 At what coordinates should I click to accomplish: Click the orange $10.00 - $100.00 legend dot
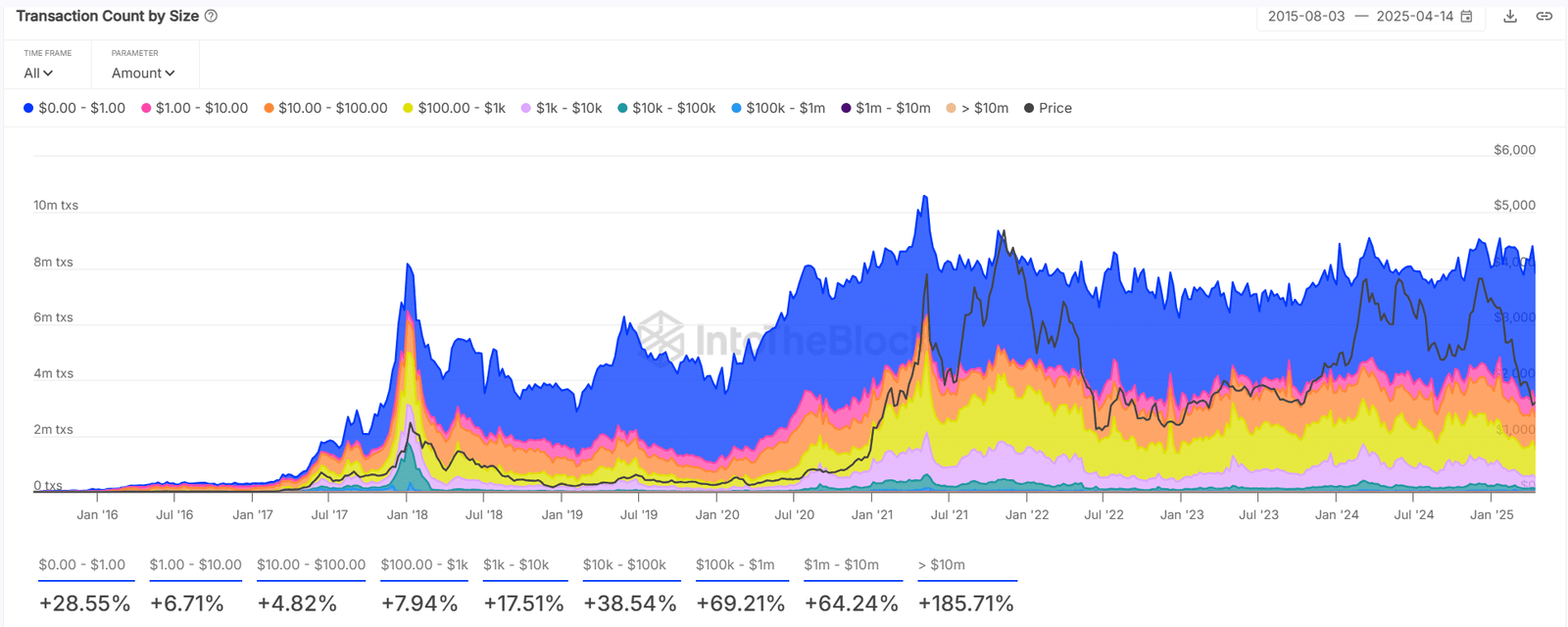(269, 108)
